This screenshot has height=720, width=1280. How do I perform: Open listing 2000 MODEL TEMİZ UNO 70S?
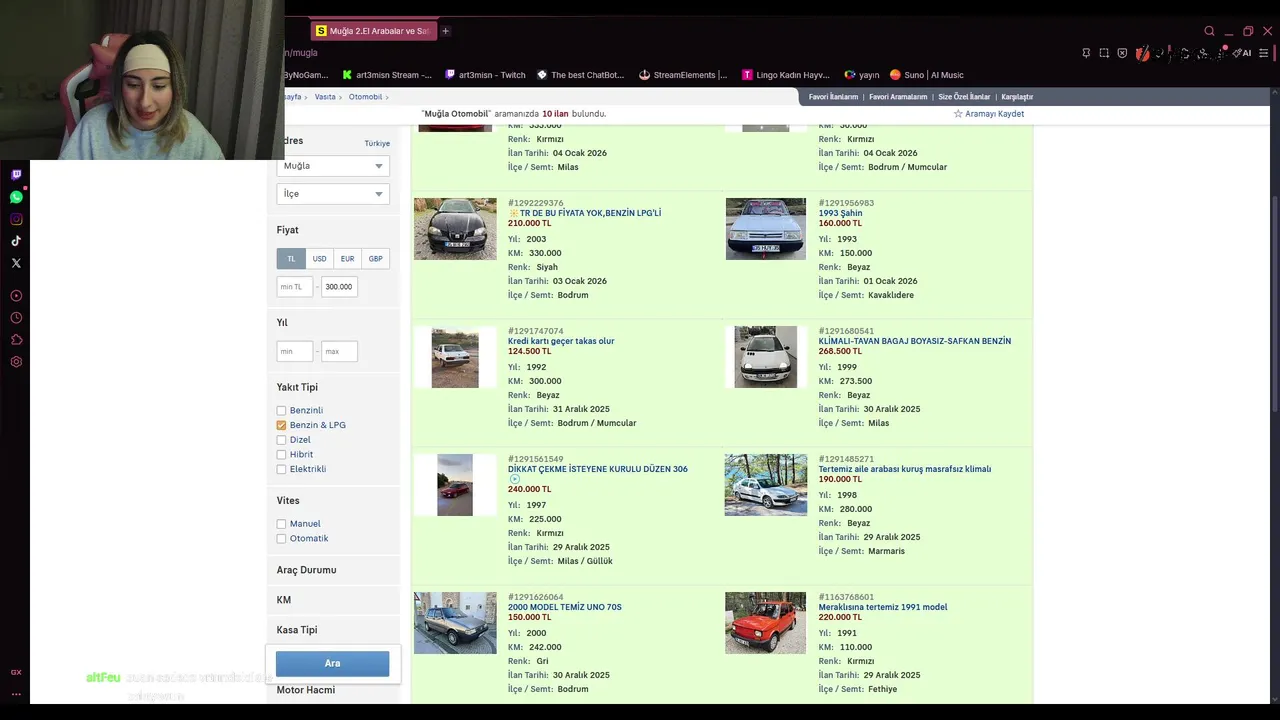click(x=565, y=607)
